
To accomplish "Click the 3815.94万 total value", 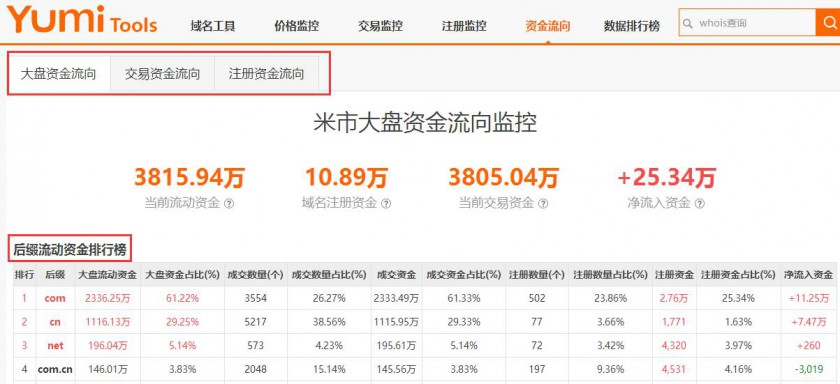I will (189, 177).
